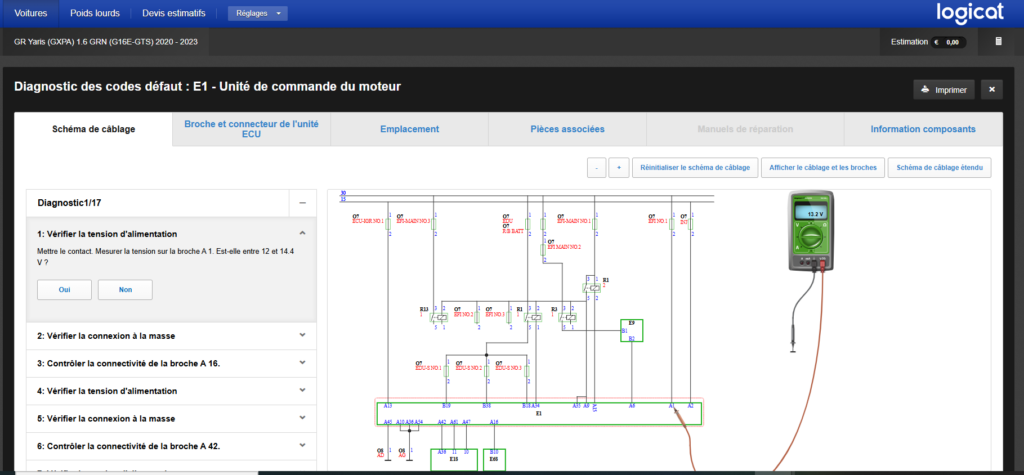
Task: Open the Poids lourds menu
Action: click(94, 13)
